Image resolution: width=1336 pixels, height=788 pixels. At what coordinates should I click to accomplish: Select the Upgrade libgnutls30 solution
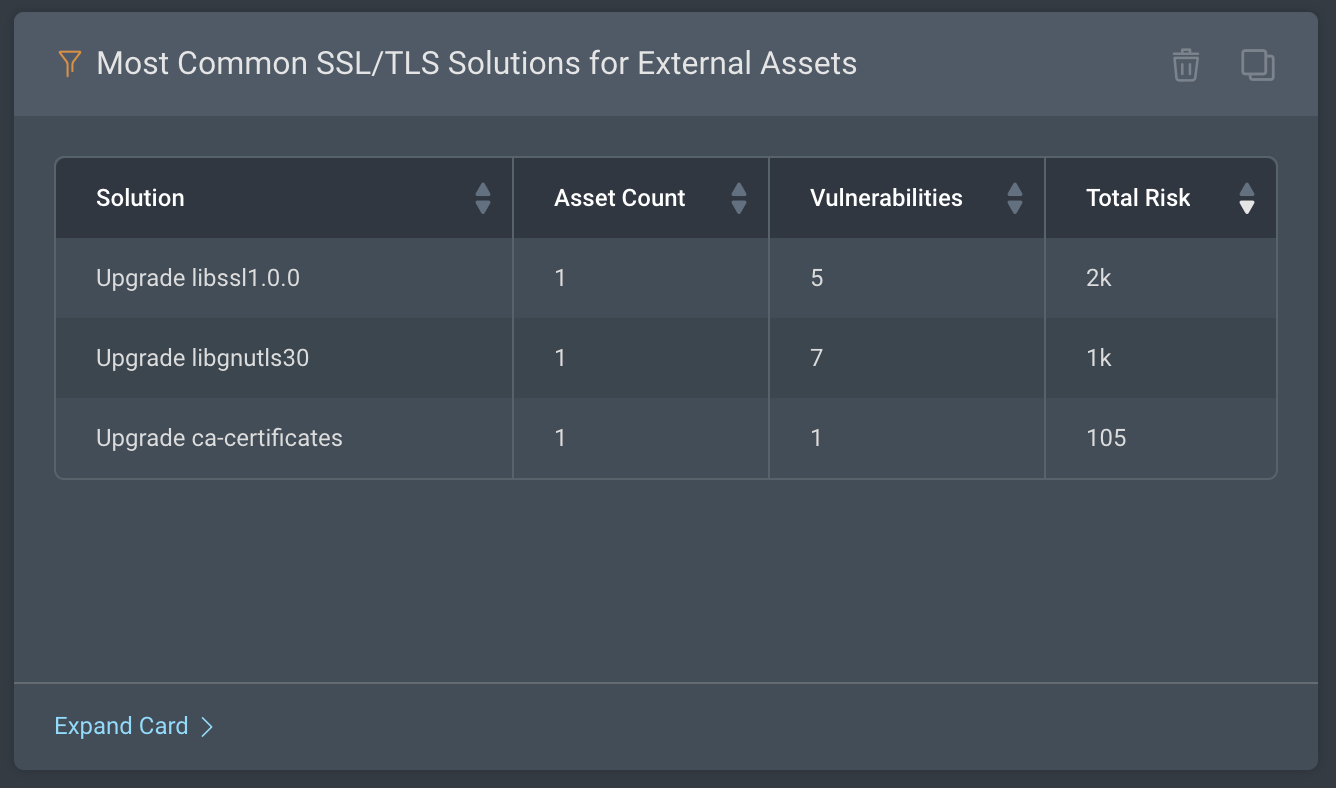202,358
